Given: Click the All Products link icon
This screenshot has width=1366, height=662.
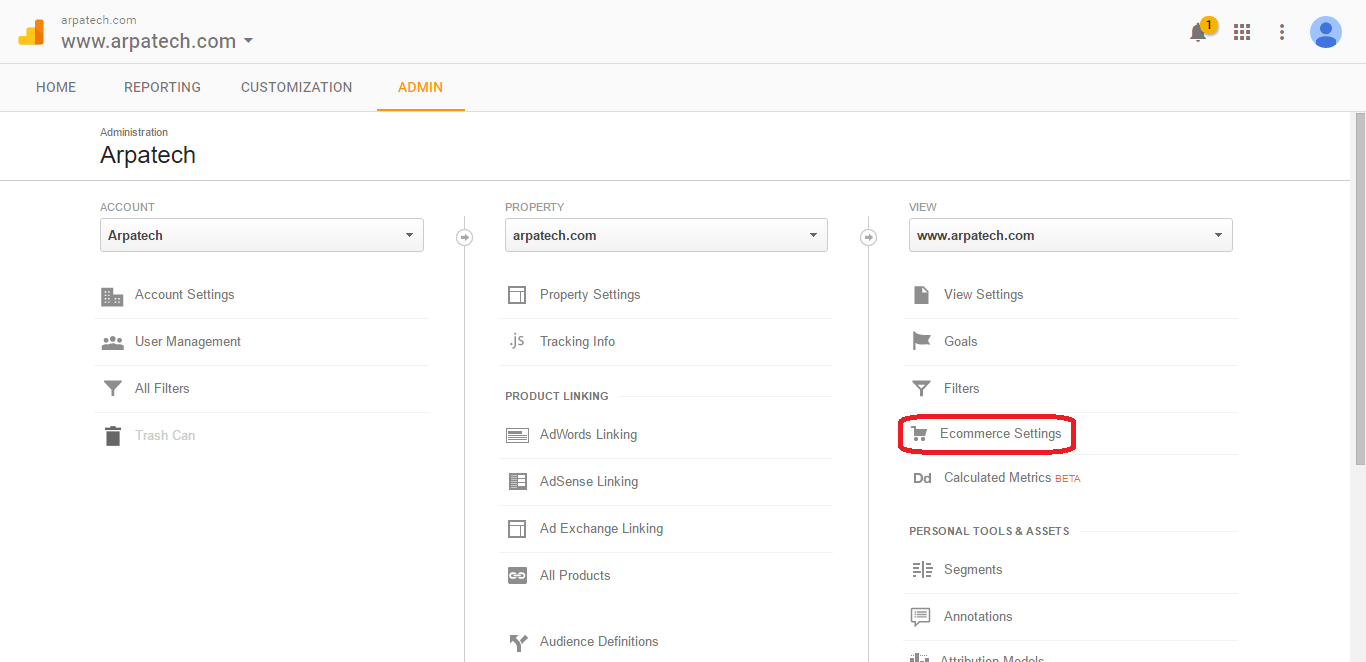Looking at the screenshot, I should click(x=517, y=575).
